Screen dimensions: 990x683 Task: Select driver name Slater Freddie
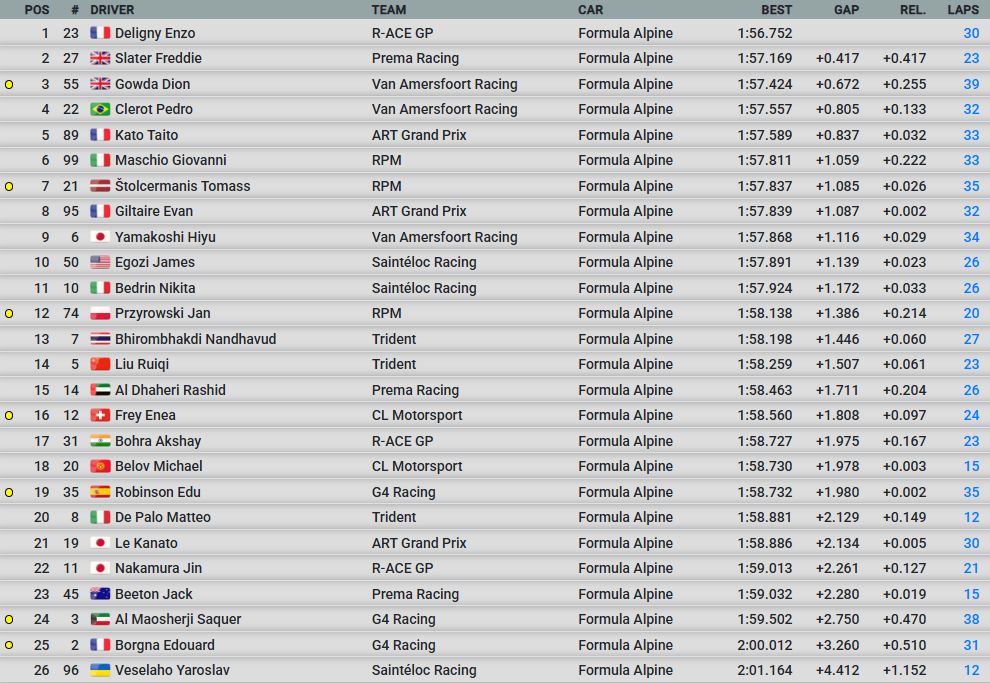(158, 58)
